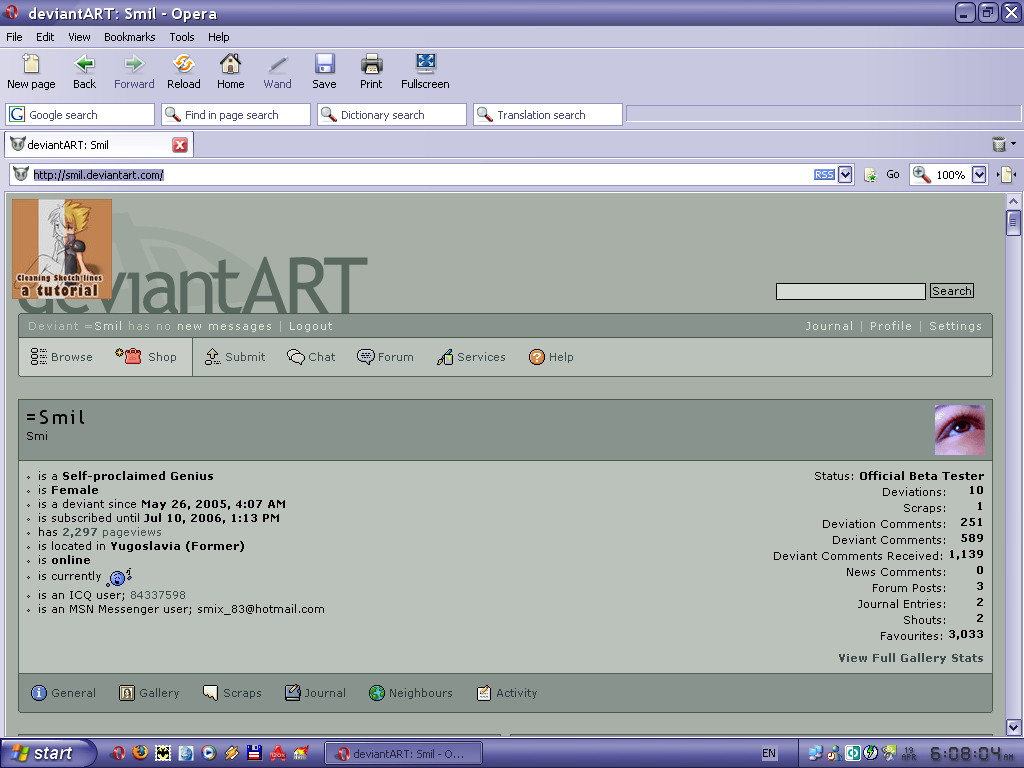Click the Cleaning Sketch lines tutorial thumbnail

[62, 249]
